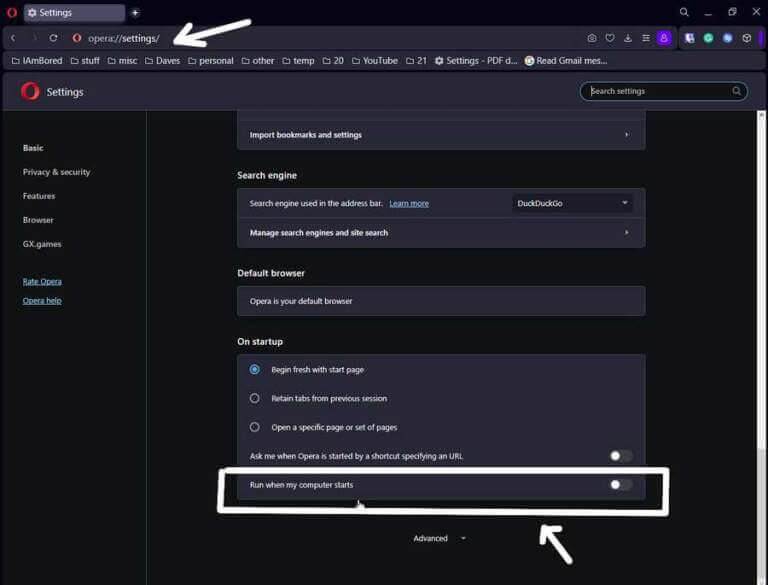Open easy setup sliders icon

pyautogui.click(x=646, y=38)
